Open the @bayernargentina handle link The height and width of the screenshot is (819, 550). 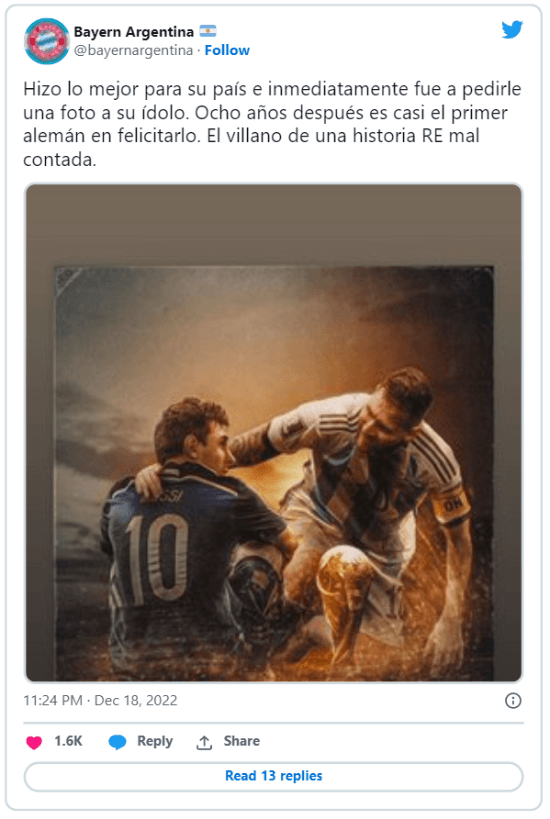[133, 50]
